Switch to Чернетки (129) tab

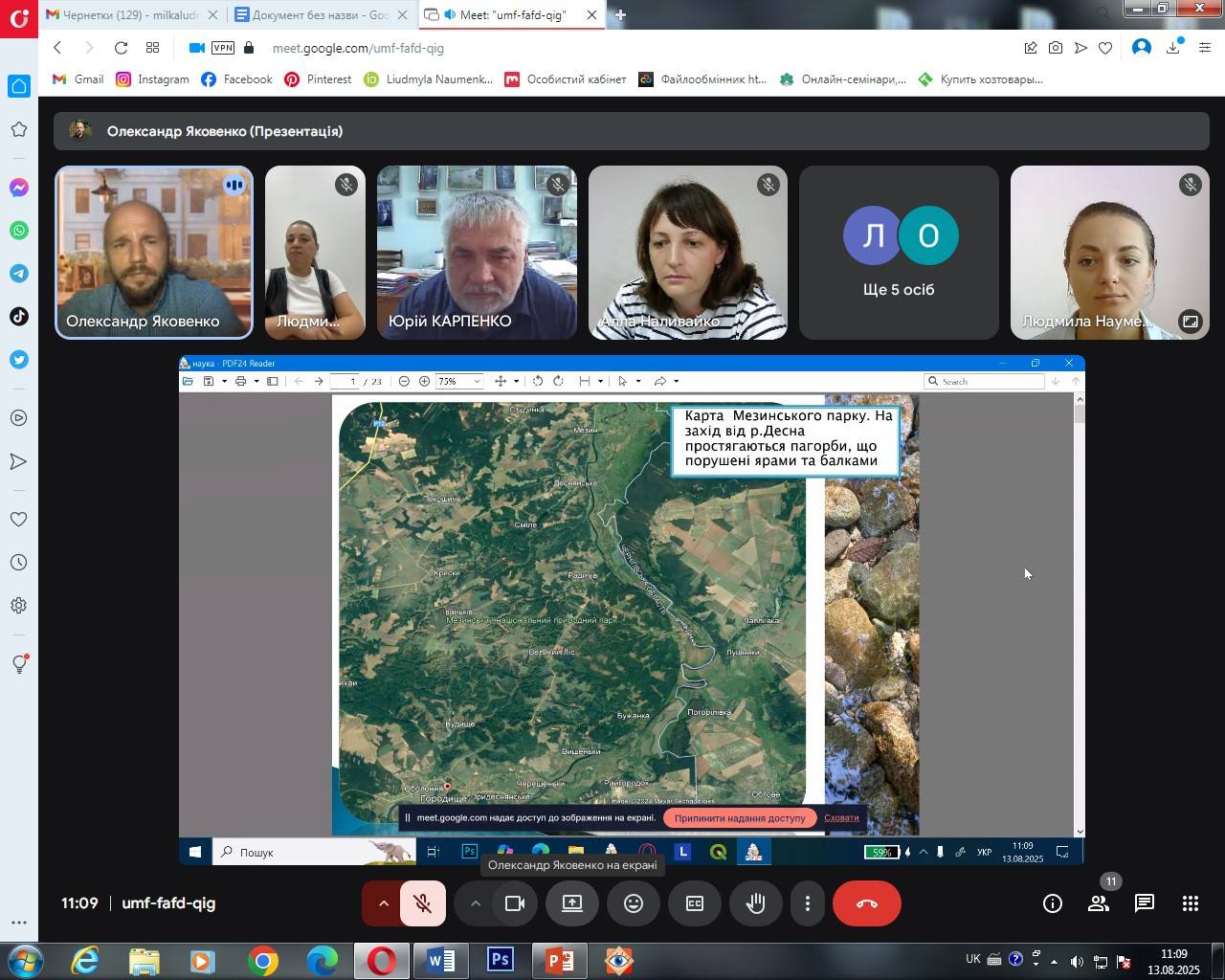(131, 14)
